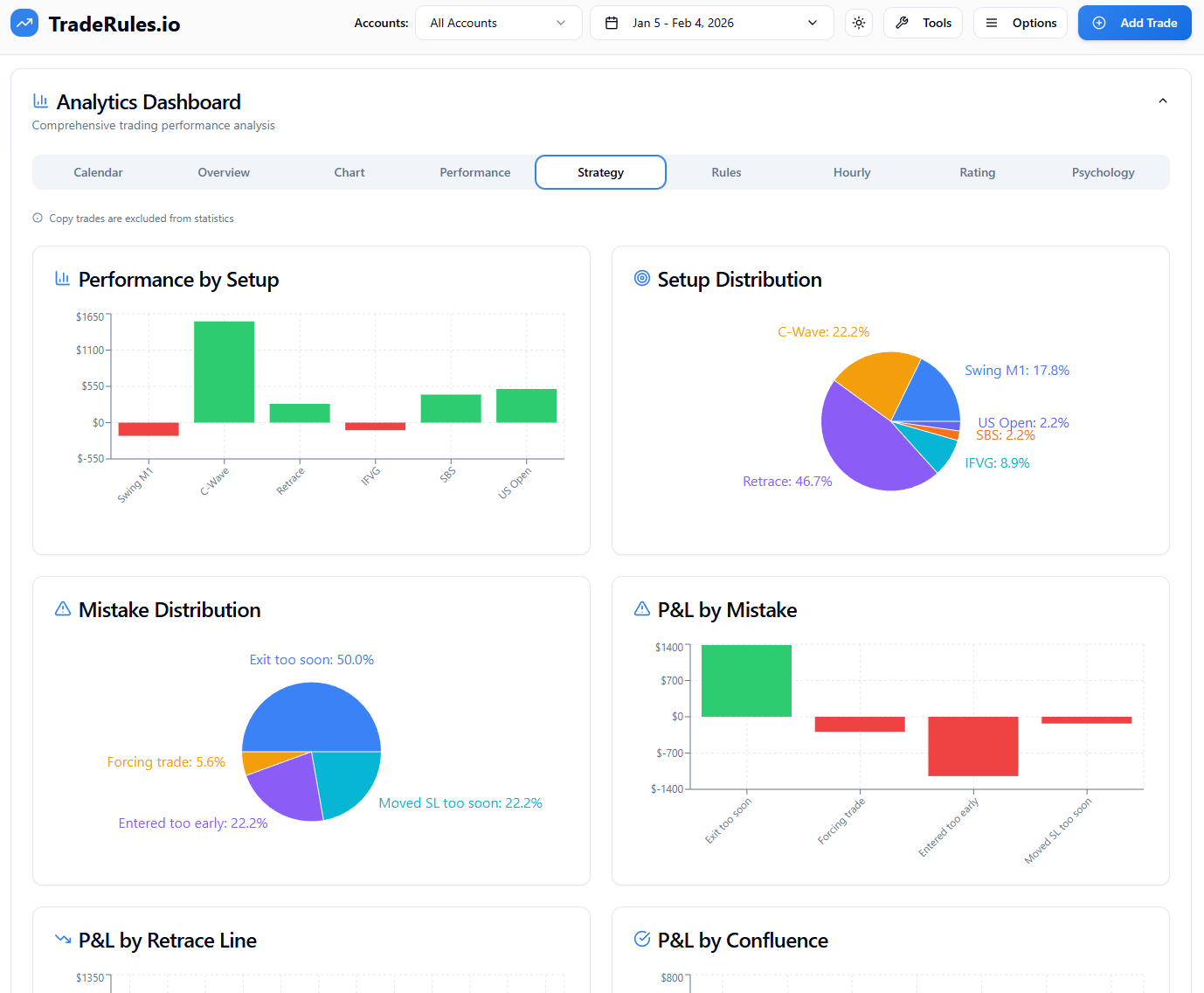Click the US Open green bar in setup chart

(x=527, y=406)
